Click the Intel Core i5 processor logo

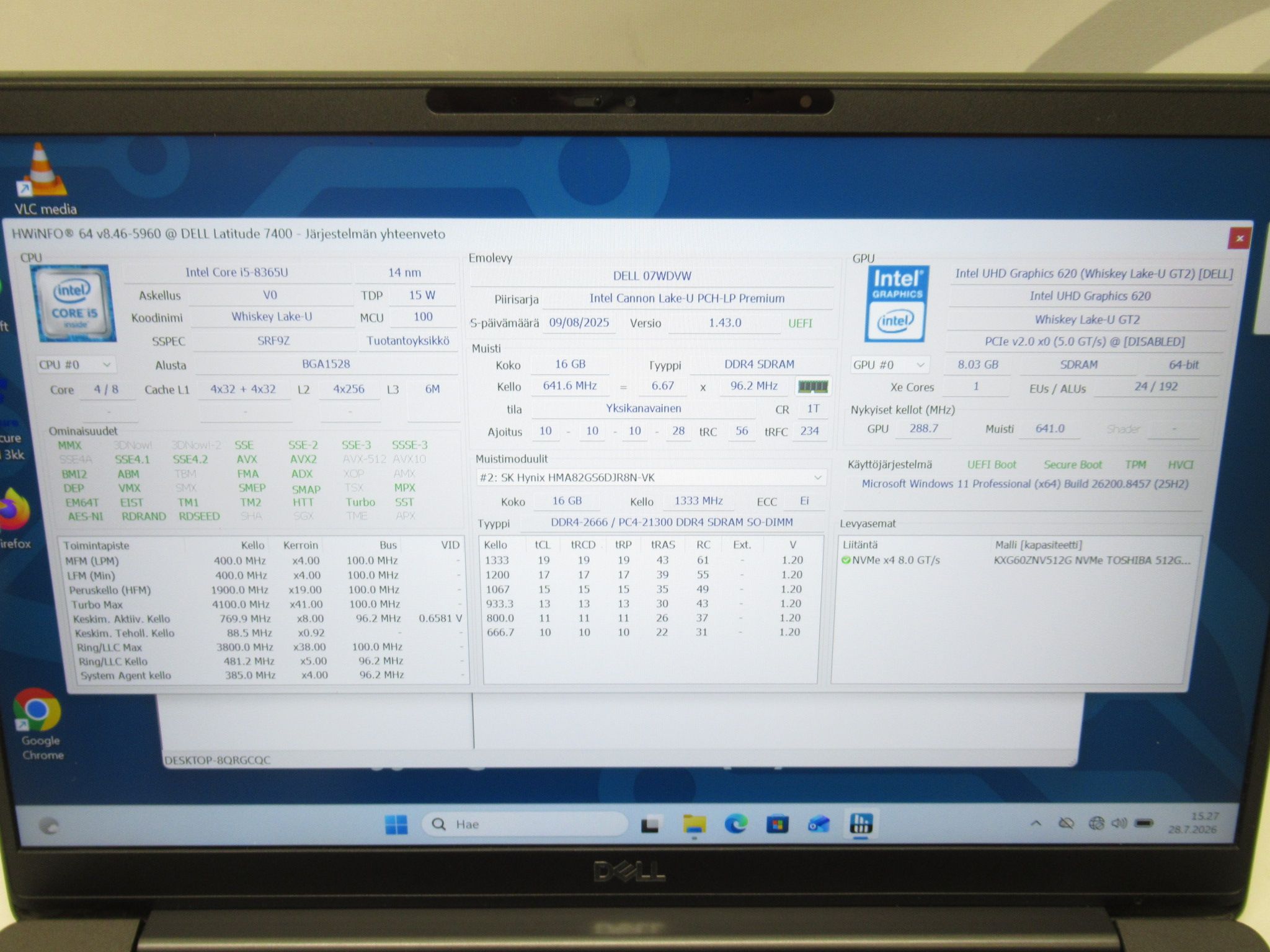click(74, 303)
